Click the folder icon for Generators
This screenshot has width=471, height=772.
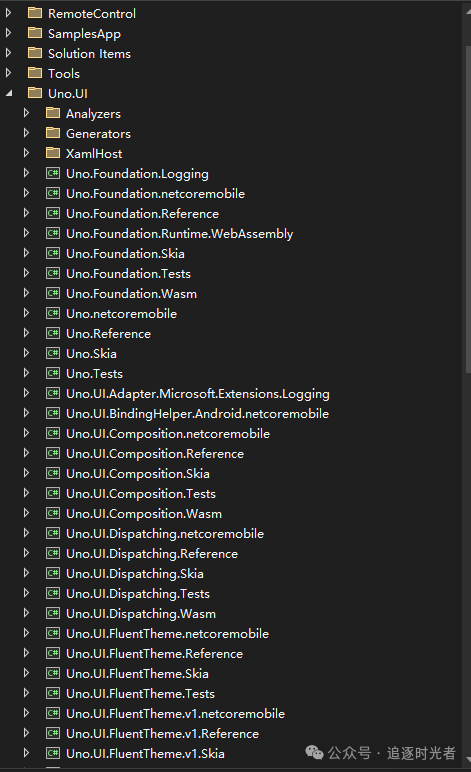pos(53,133)
